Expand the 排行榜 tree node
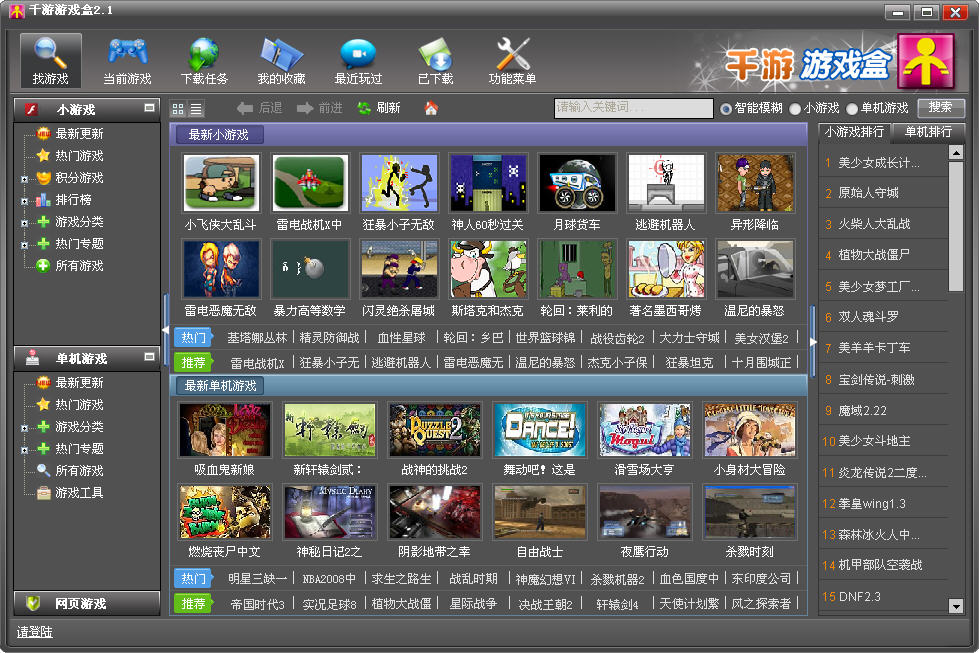 point(24,200)
